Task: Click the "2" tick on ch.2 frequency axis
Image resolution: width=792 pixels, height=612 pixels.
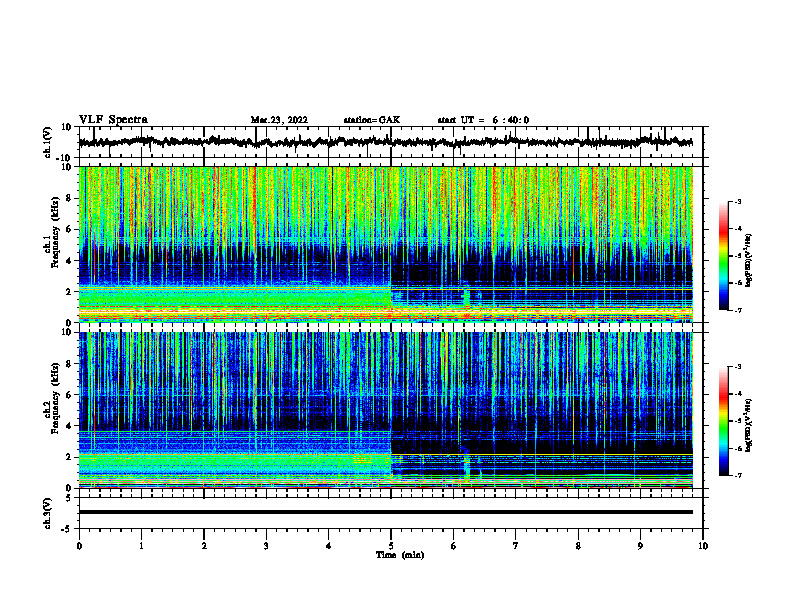Action: tap(70, 457)
